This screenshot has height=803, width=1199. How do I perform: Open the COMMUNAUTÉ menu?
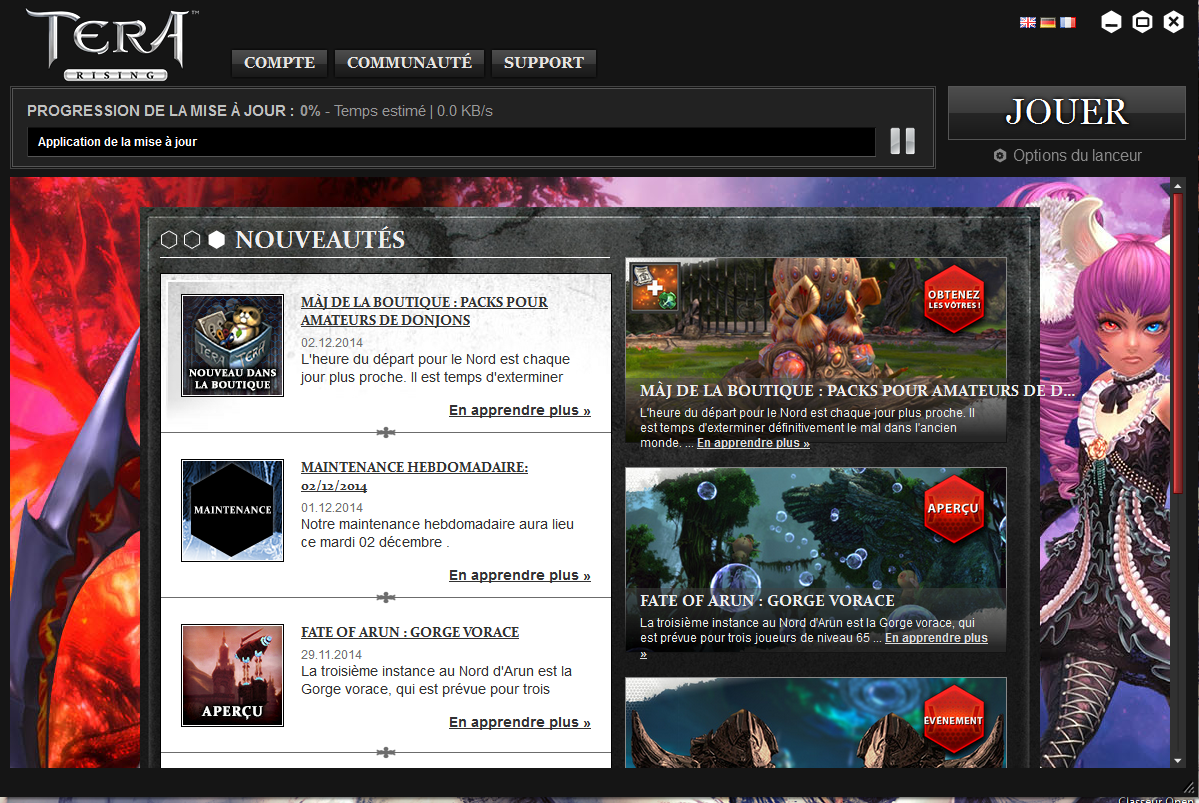click(409, 63)
